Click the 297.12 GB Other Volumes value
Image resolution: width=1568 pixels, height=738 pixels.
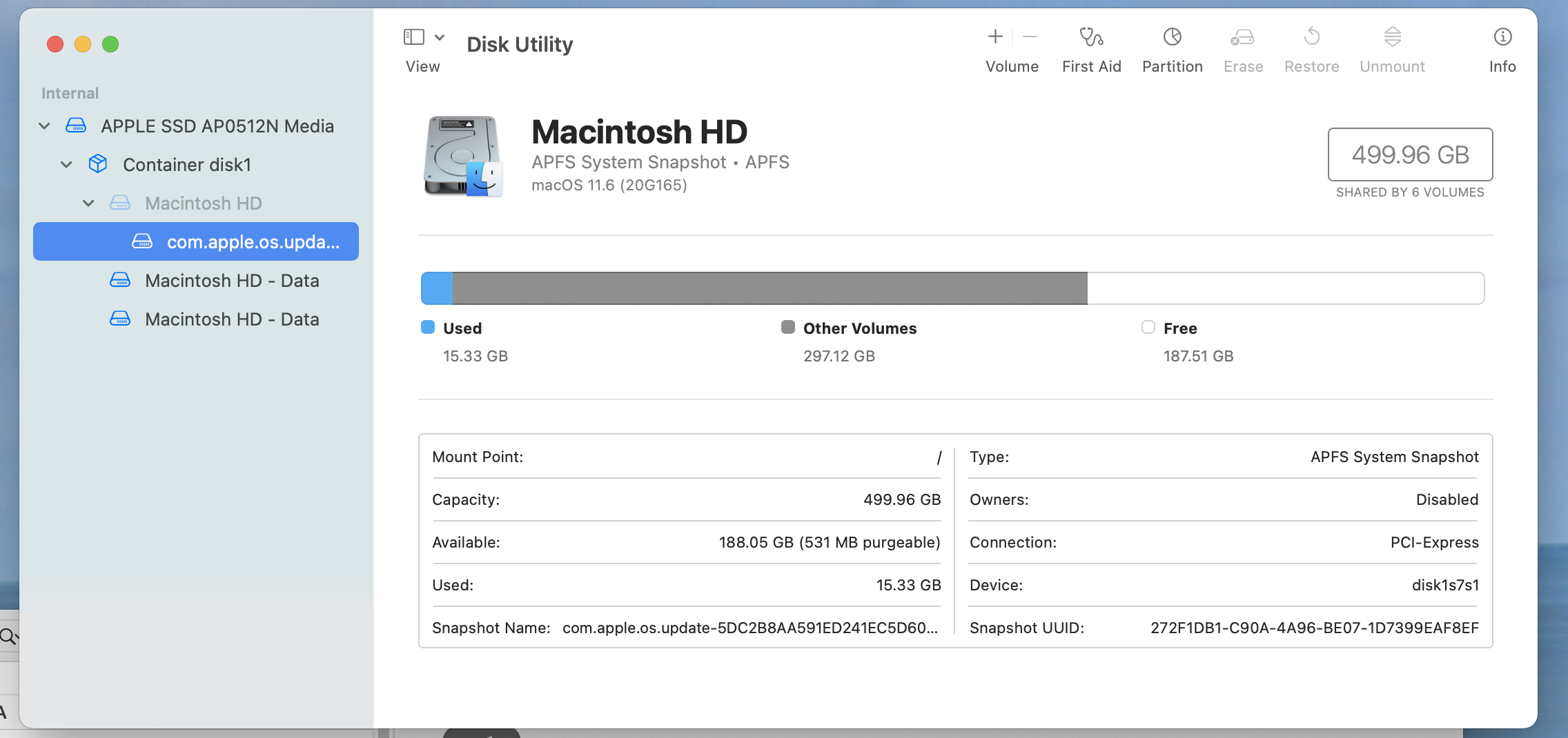[x=839, y=356]
